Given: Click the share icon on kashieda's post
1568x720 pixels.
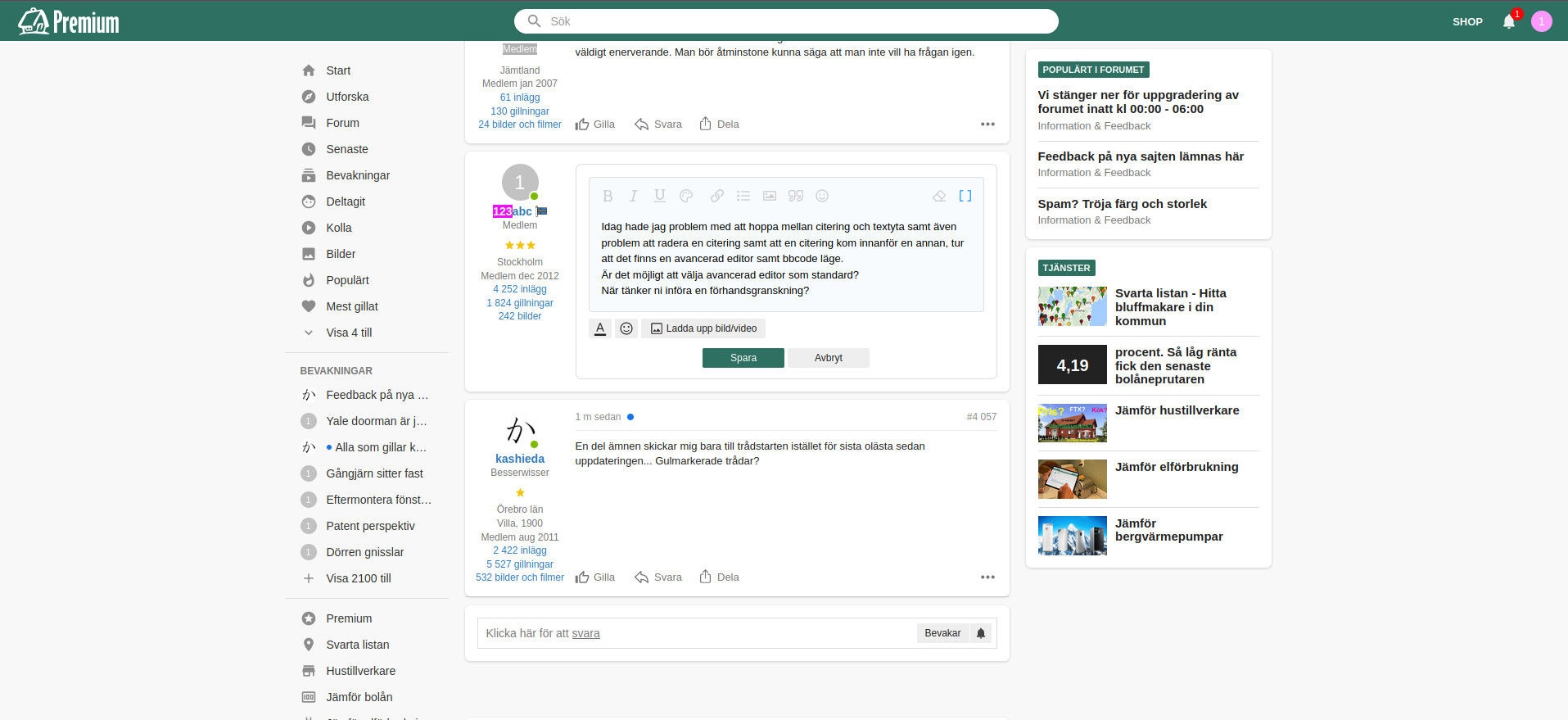Looking at the screenshot, I should tap(706, 577).
